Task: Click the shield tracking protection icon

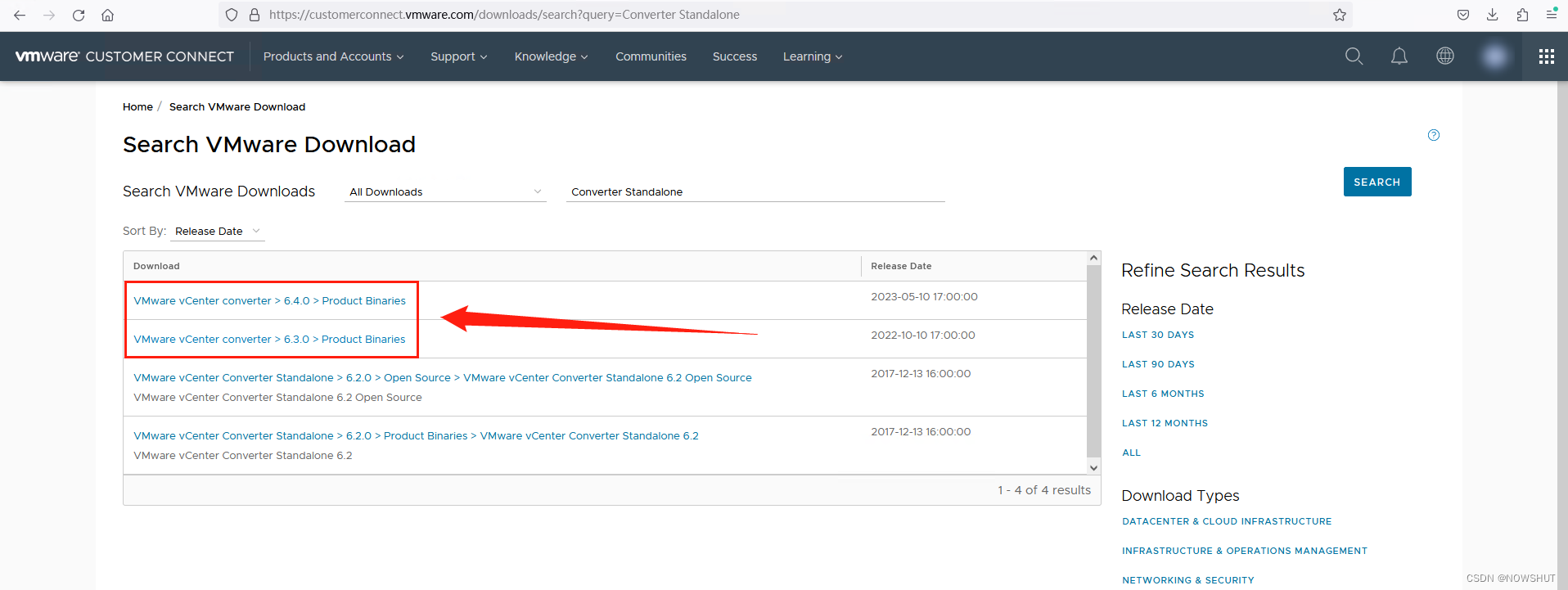Action: coord(232,15)
